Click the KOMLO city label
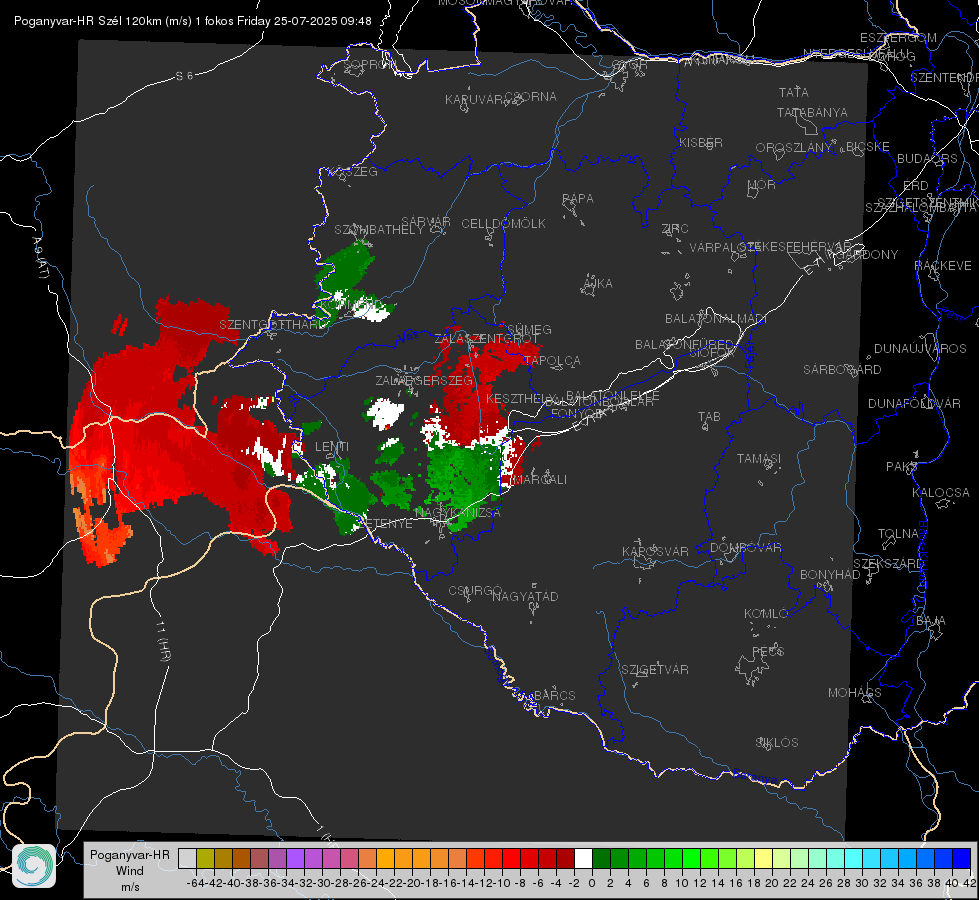The image size is (979, 900). [766, 613]
